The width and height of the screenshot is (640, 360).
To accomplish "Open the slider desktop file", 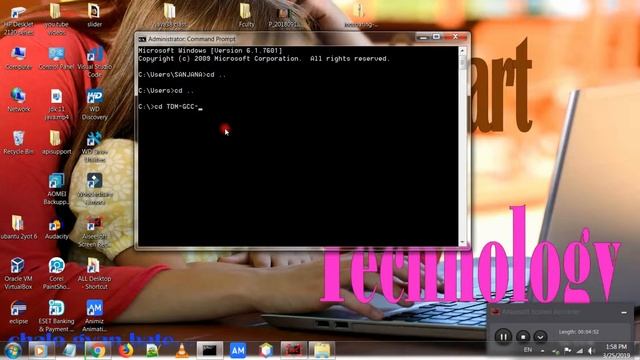I will pos(94,16).
